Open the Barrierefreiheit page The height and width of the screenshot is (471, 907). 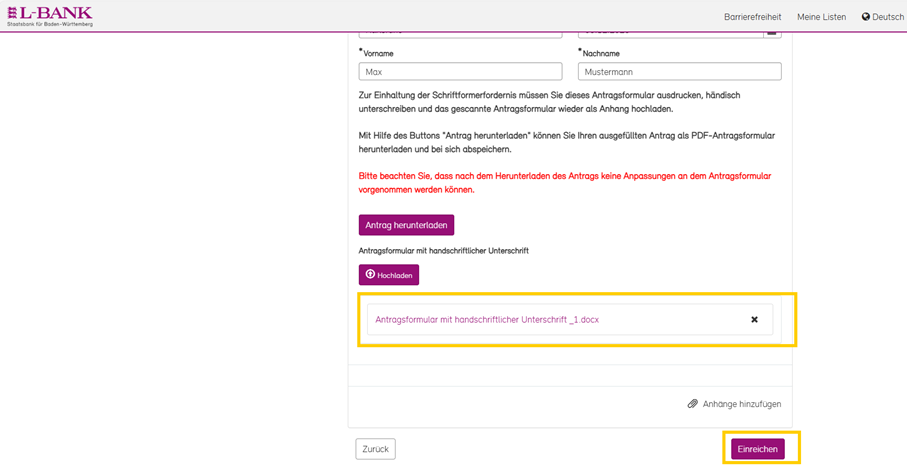(x=752, y=17)
